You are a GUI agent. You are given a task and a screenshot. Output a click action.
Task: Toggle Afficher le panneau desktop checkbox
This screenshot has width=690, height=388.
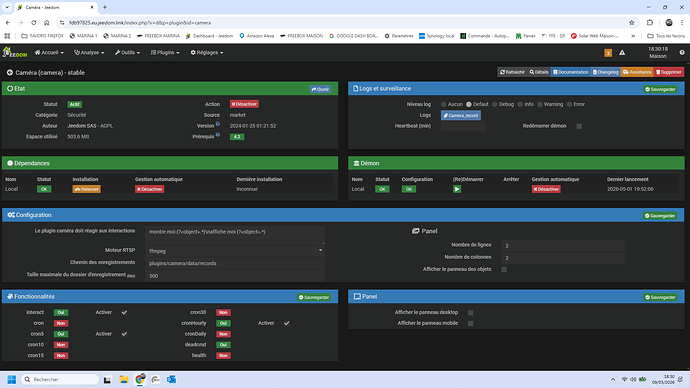tap(470, 312)
